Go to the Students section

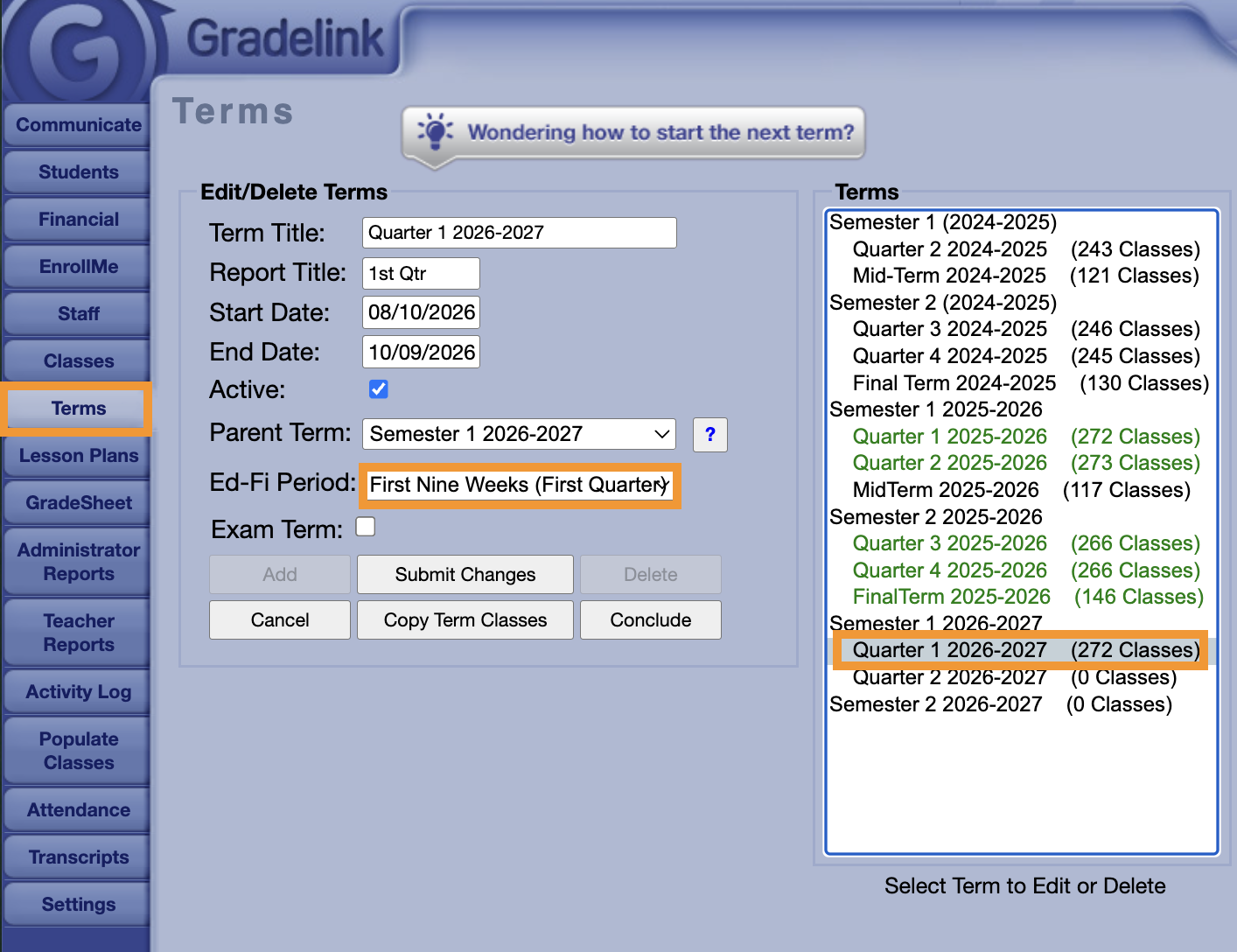click(78, 172)
